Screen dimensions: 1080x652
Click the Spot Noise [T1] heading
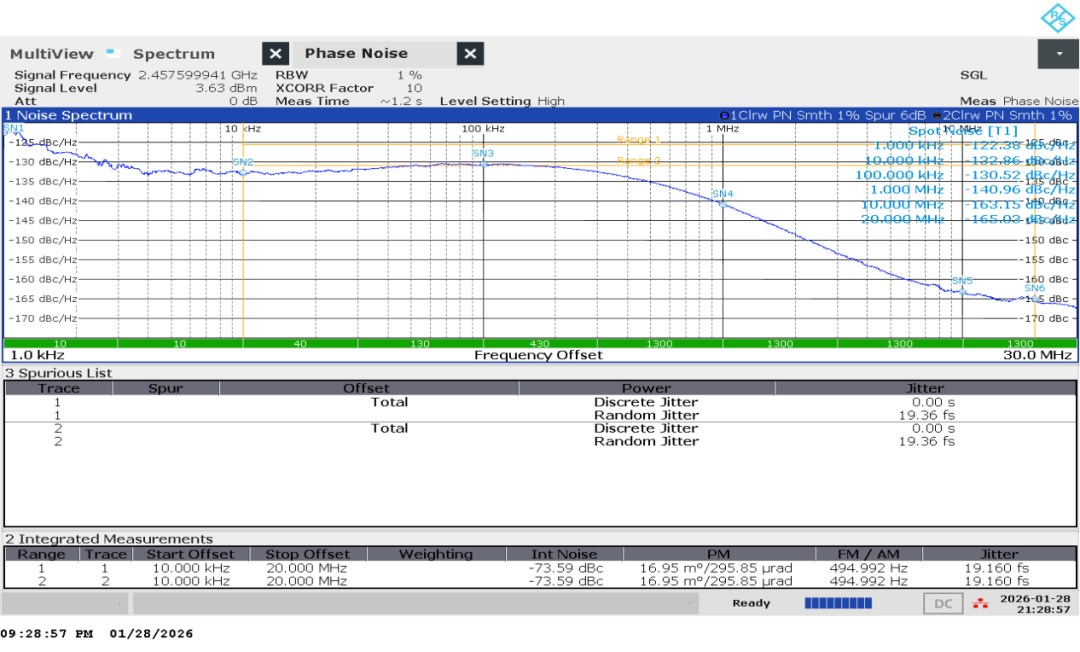(x=962, y=131)
